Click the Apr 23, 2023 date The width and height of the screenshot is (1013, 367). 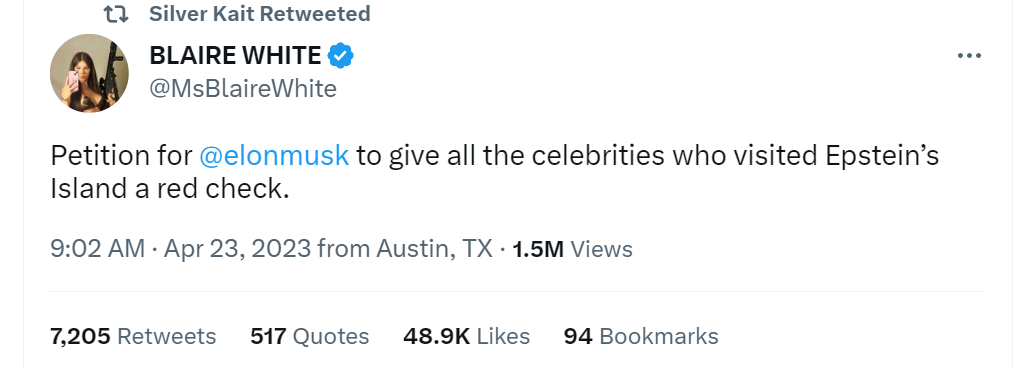pos(238,249)
